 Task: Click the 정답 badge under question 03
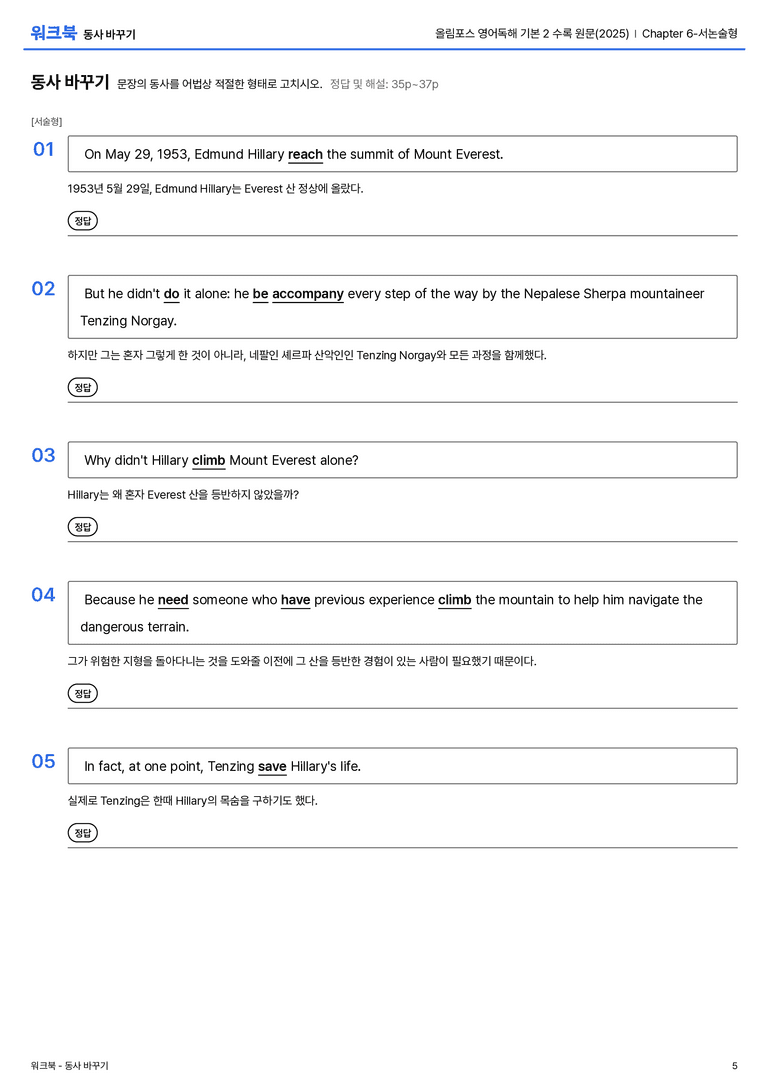point(82,526)
